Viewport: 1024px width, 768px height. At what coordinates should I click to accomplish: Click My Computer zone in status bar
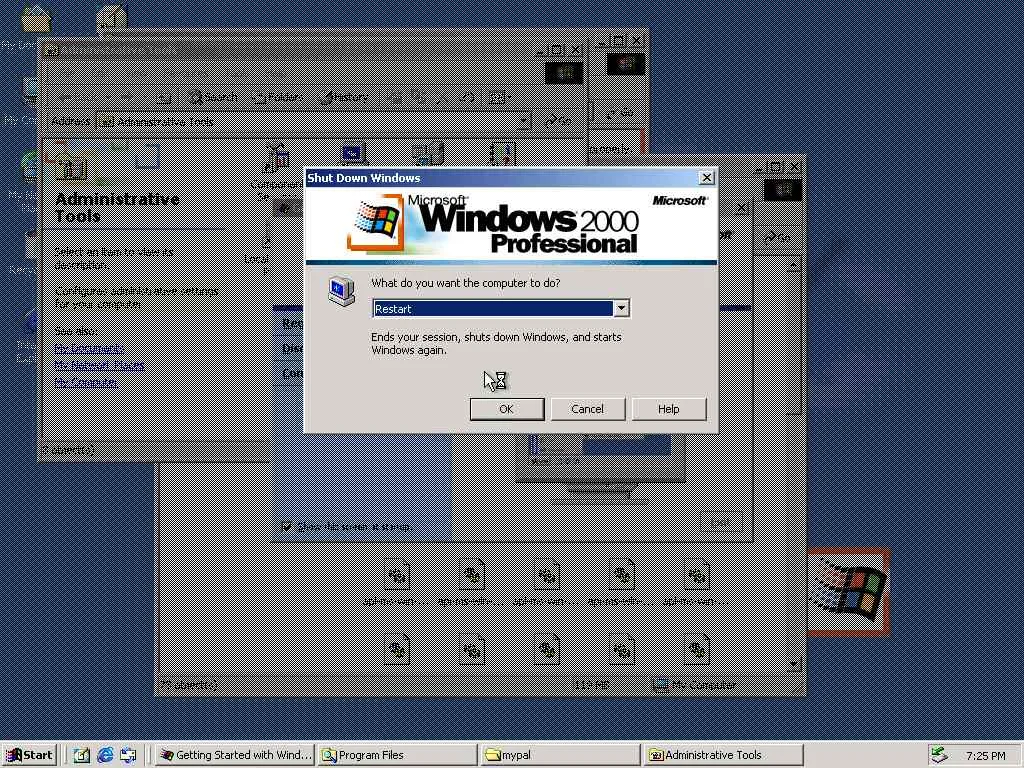(x=695, y=684)
